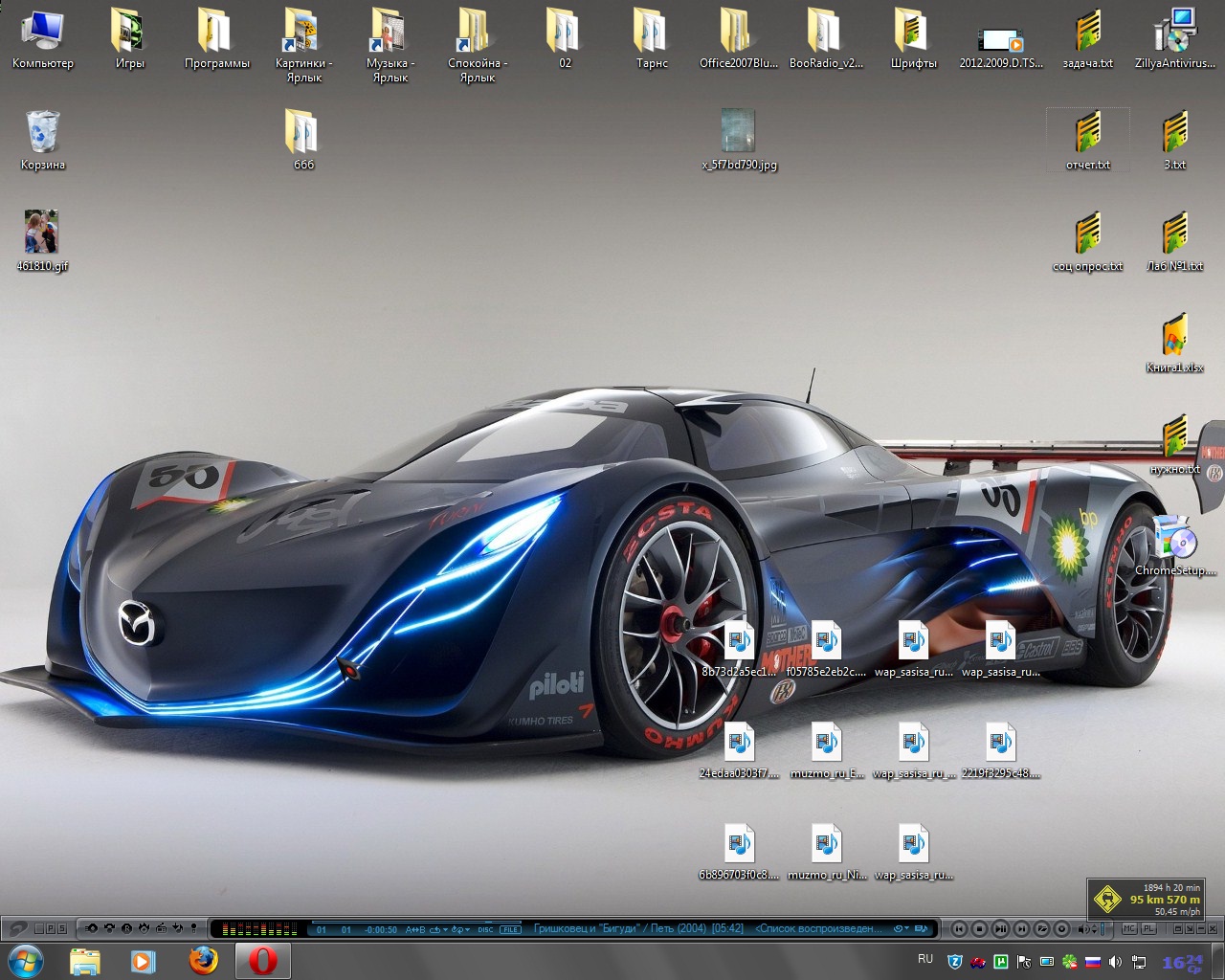This screenshot has width=1225, height=980.
Task: Skip to the previous track in the player
Action: 959,928
